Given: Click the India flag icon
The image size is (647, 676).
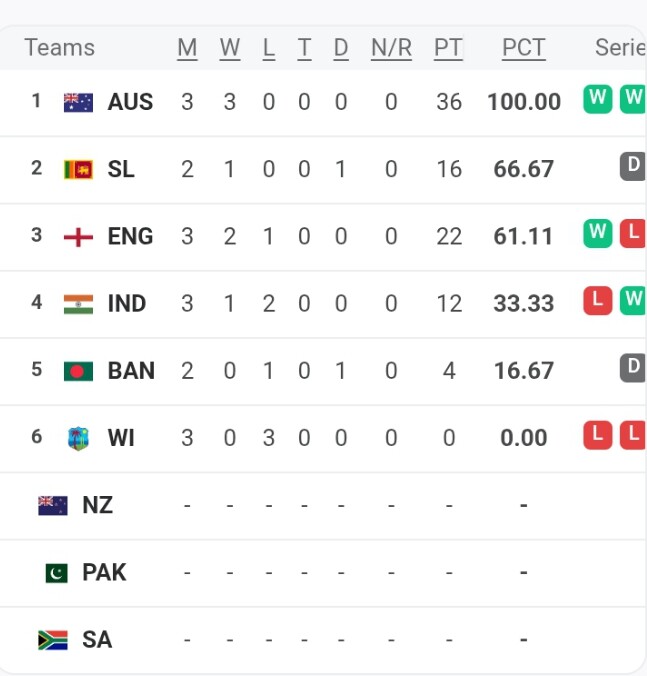Looking at the screenshot, I should point(78,304).
